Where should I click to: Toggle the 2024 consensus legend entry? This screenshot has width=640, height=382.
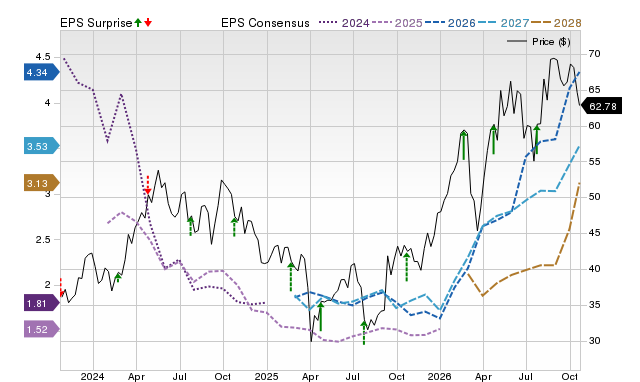click(344, 23)
